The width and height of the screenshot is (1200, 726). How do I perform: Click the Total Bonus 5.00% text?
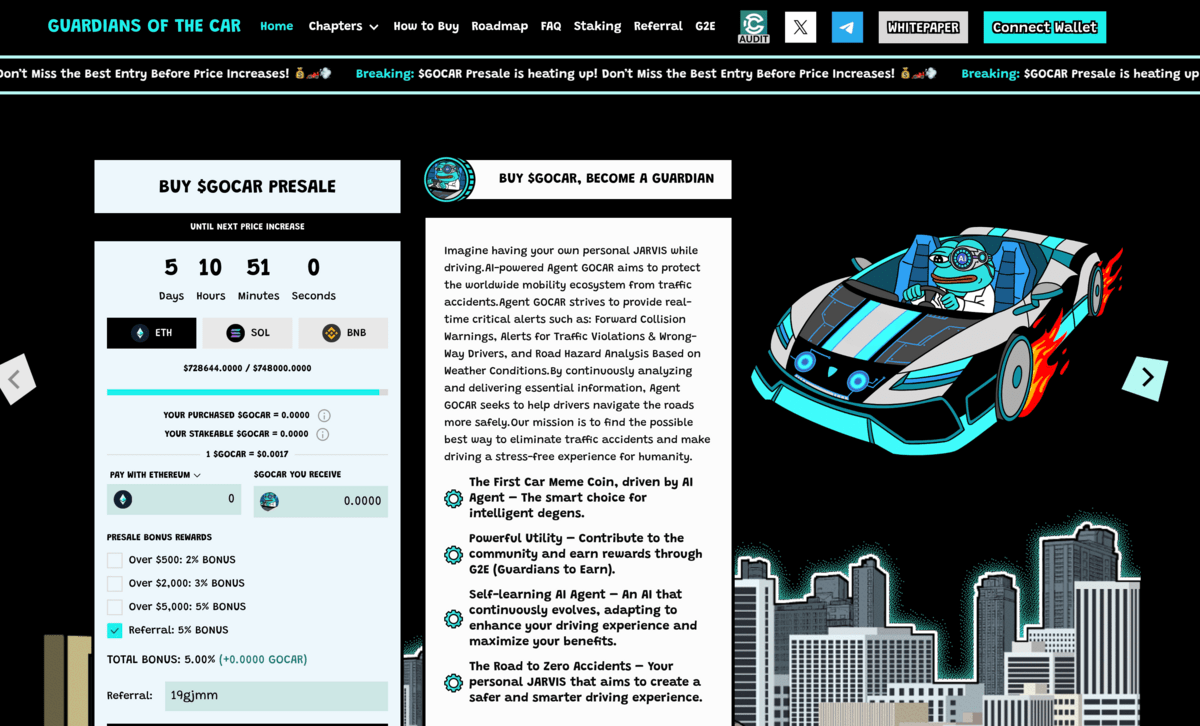[207, 660]
